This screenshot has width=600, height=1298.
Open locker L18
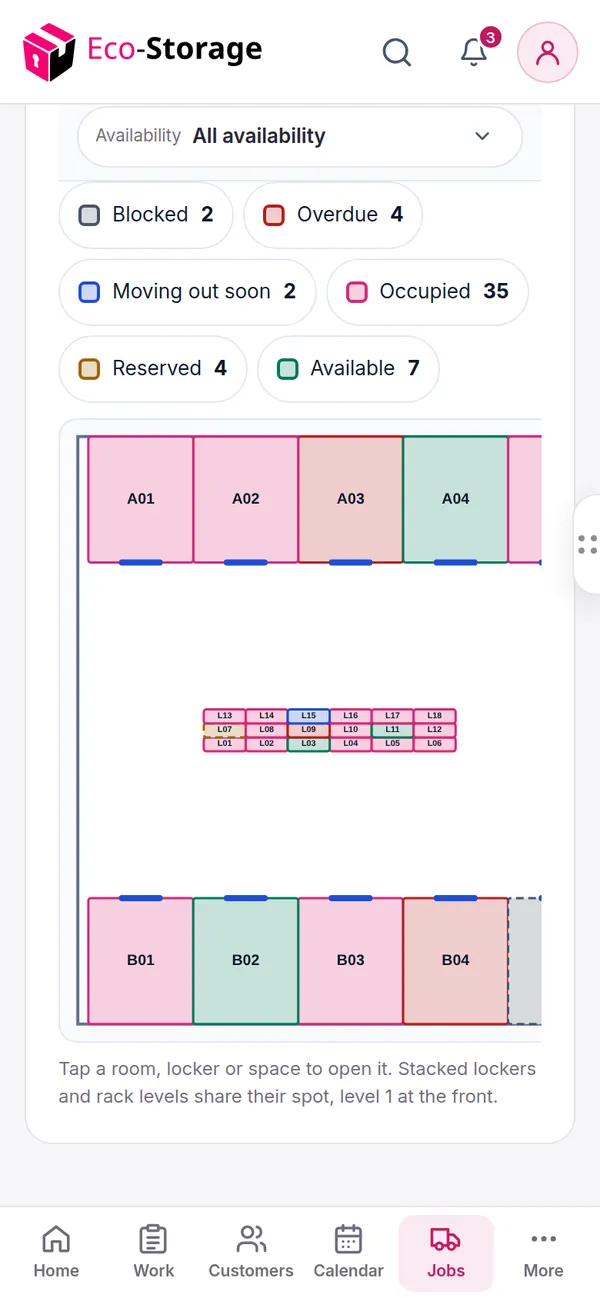[x=435, y=716]
